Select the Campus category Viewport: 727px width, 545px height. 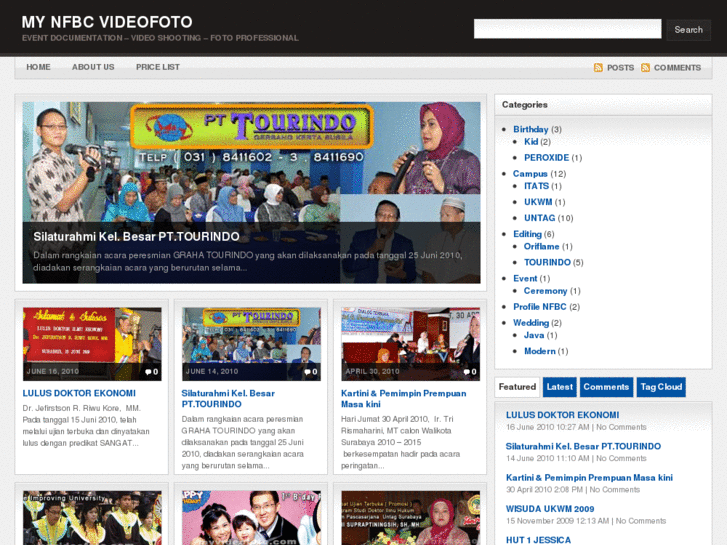[x=530, y=174]
